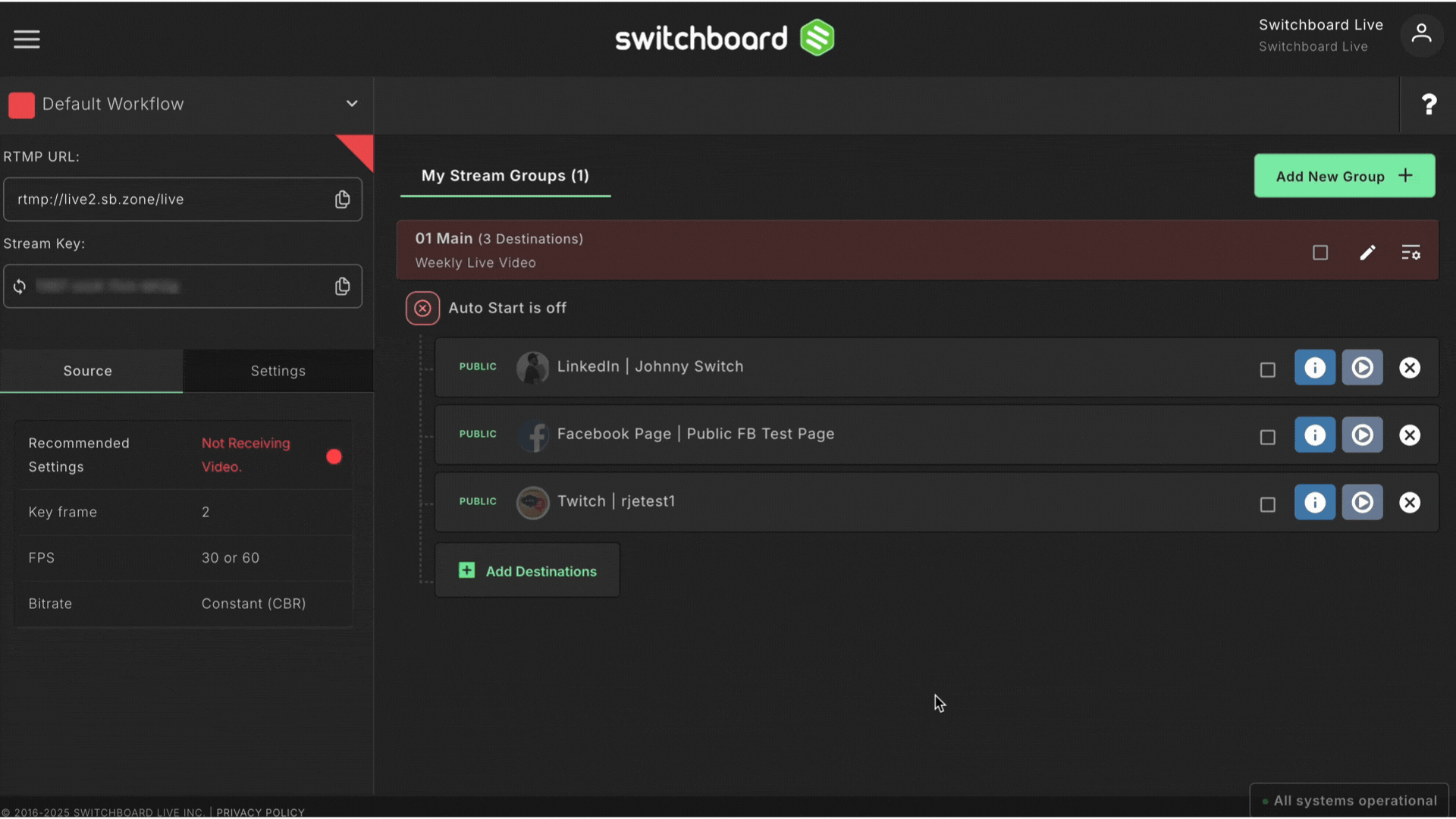Image resolution: width=1456 pixels, height=819 pixels.
Task: Switch to the Settings tab
Action: (278, 371)
